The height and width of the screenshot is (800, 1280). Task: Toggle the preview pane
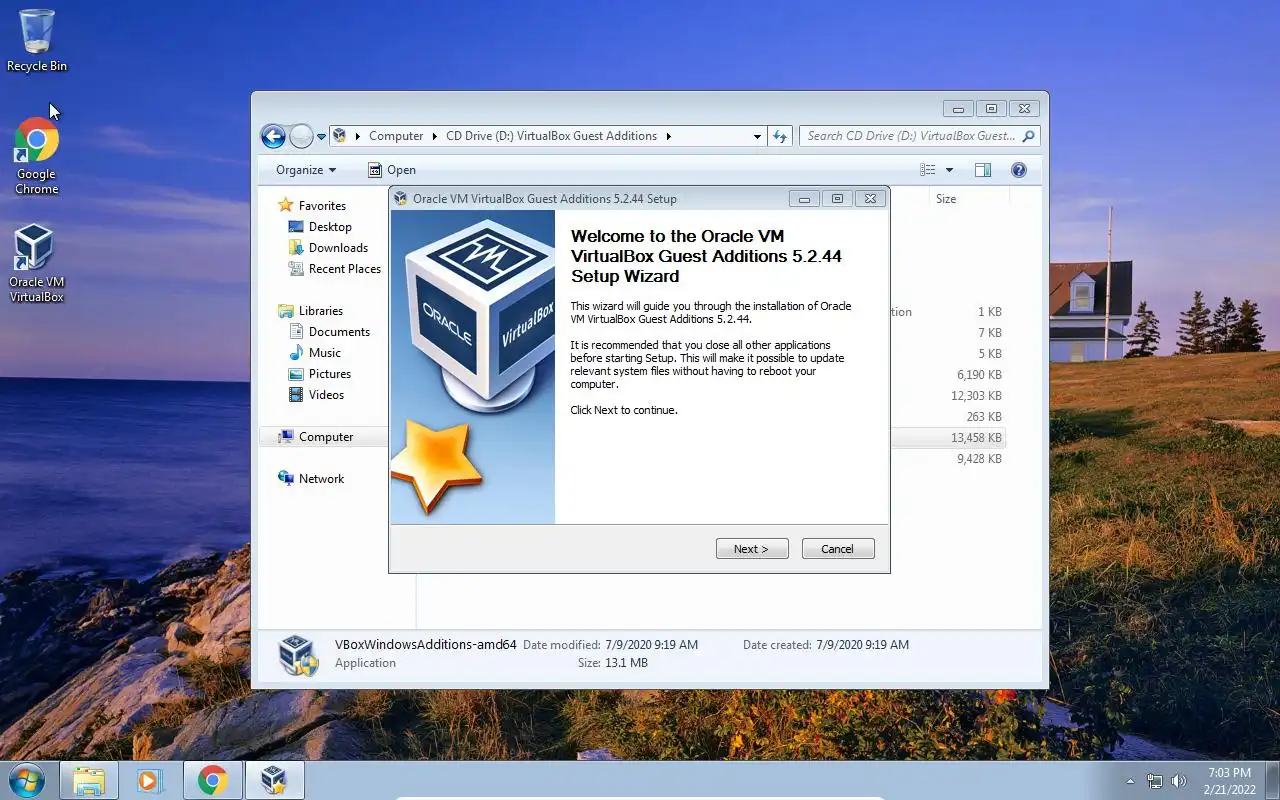(983, 170)
